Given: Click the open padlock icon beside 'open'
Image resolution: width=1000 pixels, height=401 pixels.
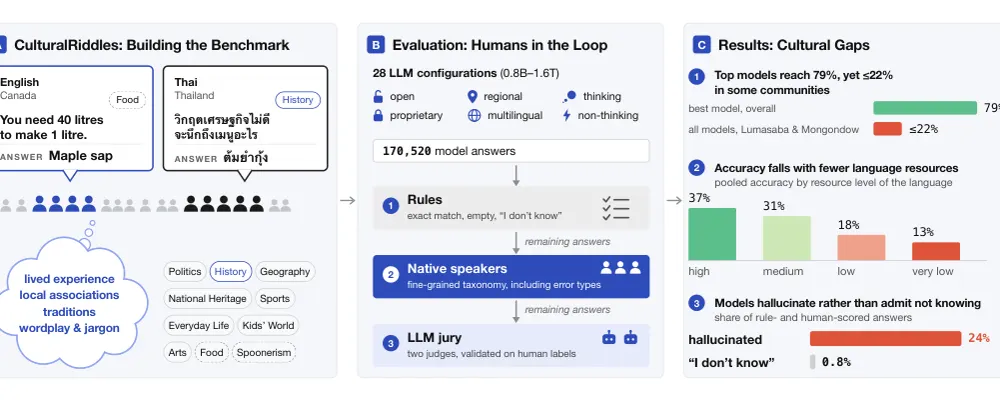Looking at the screenshot, I should 378,97.
